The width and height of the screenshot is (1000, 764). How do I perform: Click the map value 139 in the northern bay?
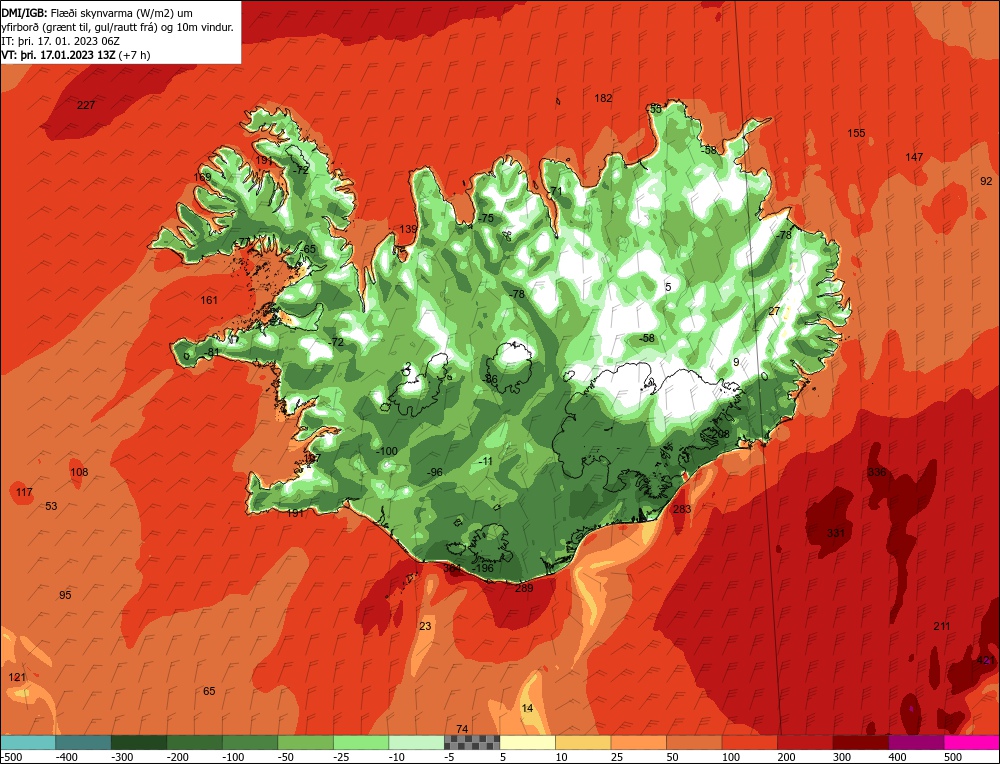pyautogui.click(x=408, y=230)
